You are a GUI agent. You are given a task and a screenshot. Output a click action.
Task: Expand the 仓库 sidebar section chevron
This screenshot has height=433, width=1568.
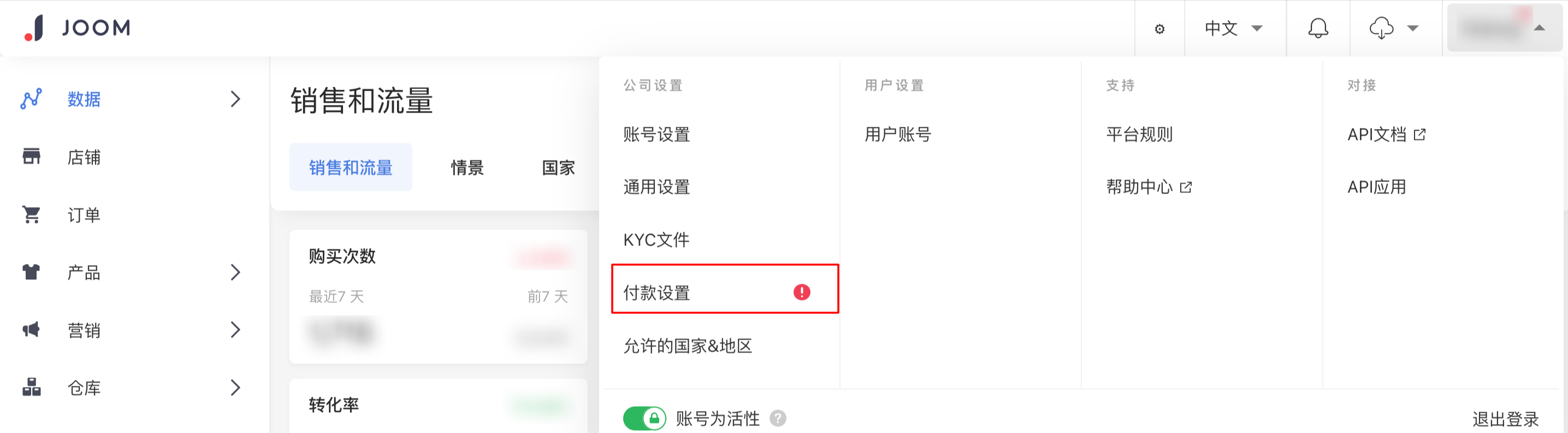[x=235, y=387]
